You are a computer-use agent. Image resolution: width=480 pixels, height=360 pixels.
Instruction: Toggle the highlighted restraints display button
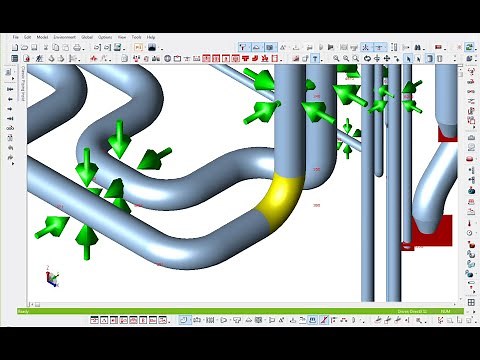coord(243,48)
